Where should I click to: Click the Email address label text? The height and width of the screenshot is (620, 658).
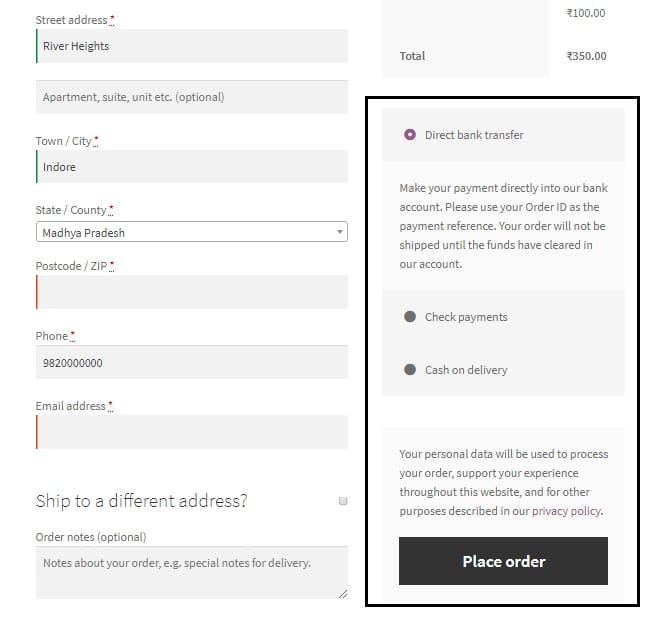click(x=71, y=406)
